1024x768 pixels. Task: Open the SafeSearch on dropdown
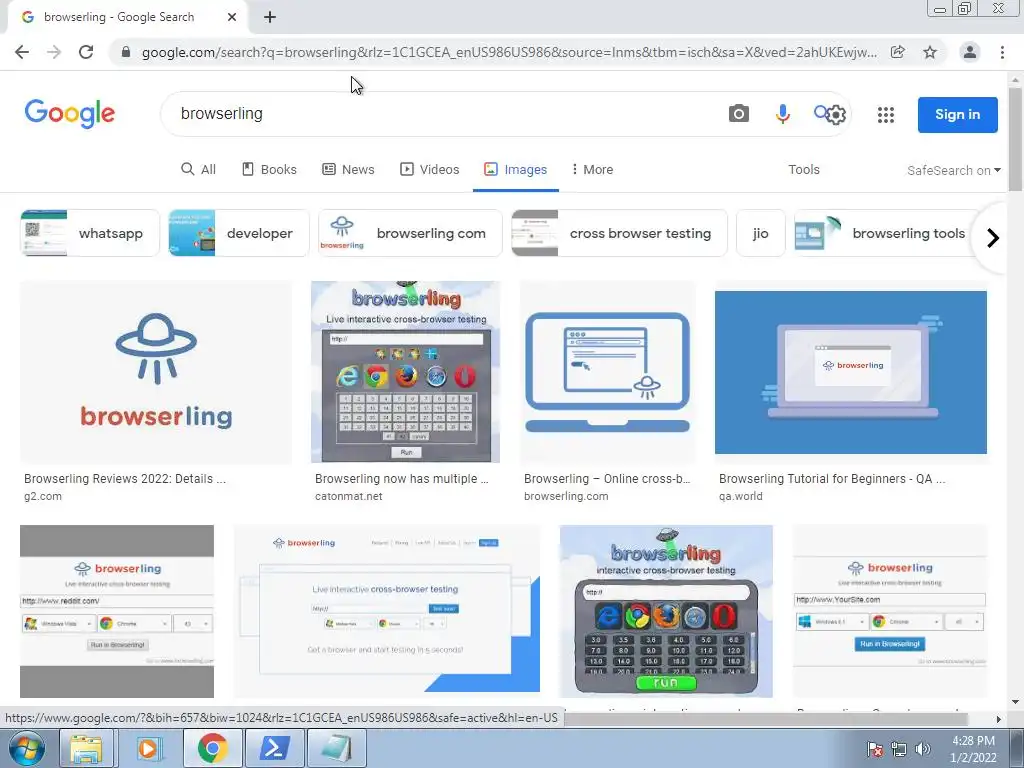coord(953,170)
